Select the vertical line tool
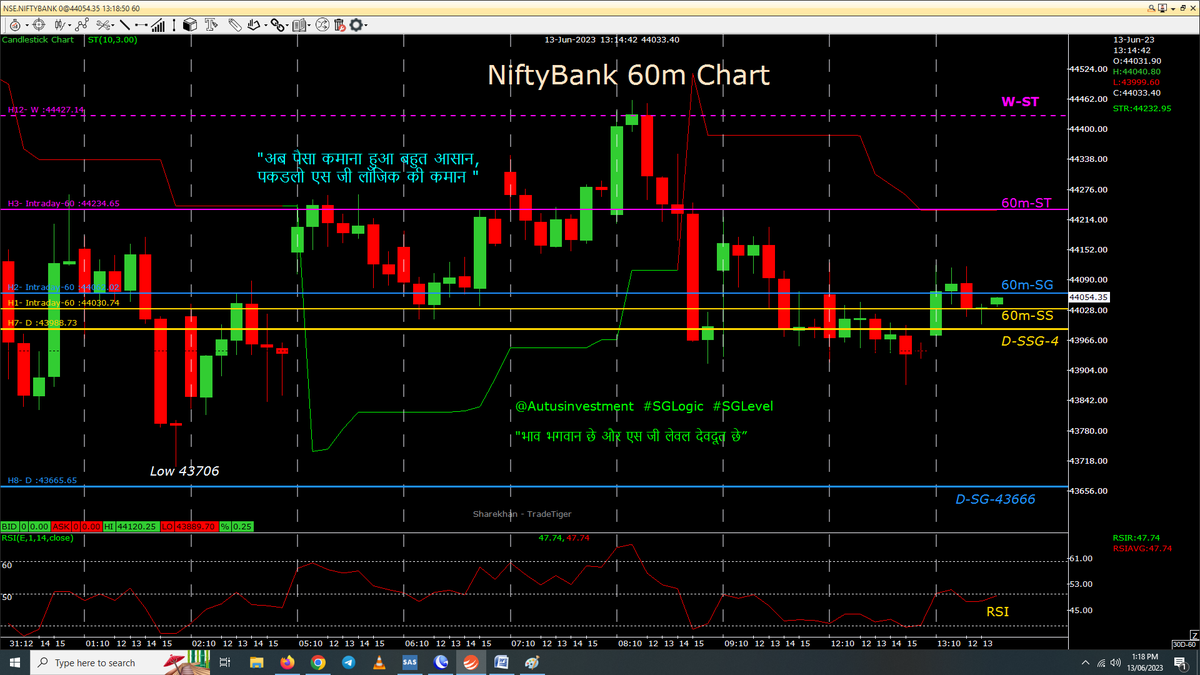The width and height of the screenshot is (1200, 675). (x=174, y=24)
